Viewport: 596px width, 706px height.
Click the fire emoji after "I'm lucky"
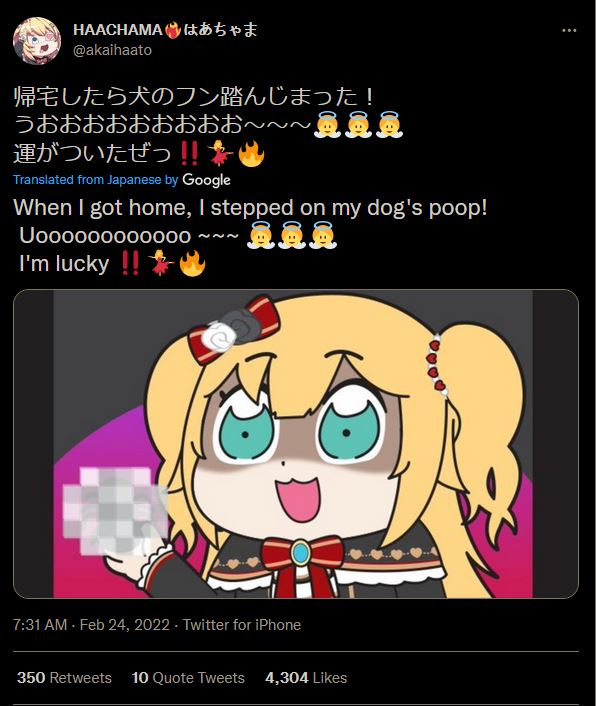point(192,263)
